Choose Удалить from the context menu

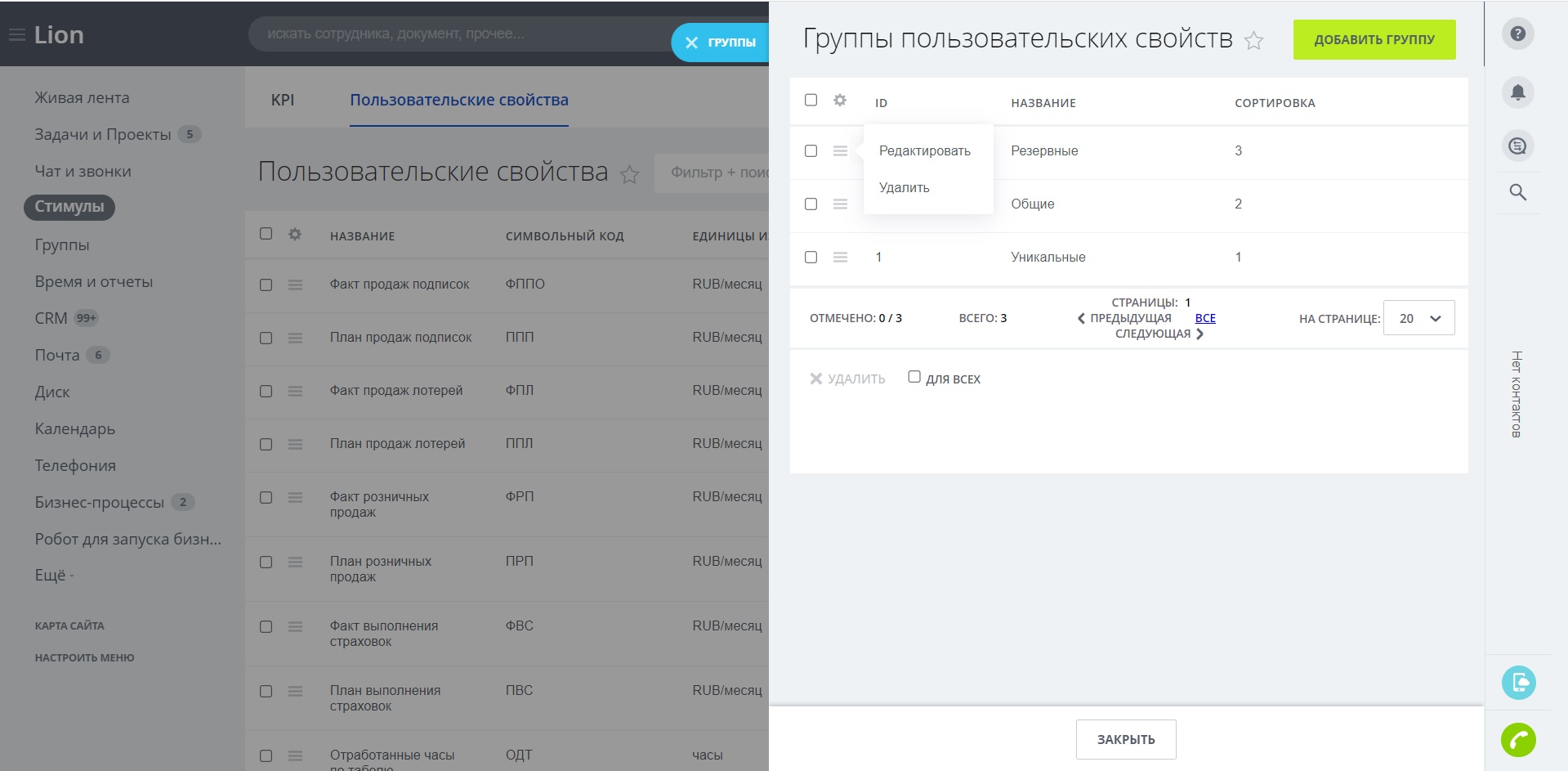point(904,188)
